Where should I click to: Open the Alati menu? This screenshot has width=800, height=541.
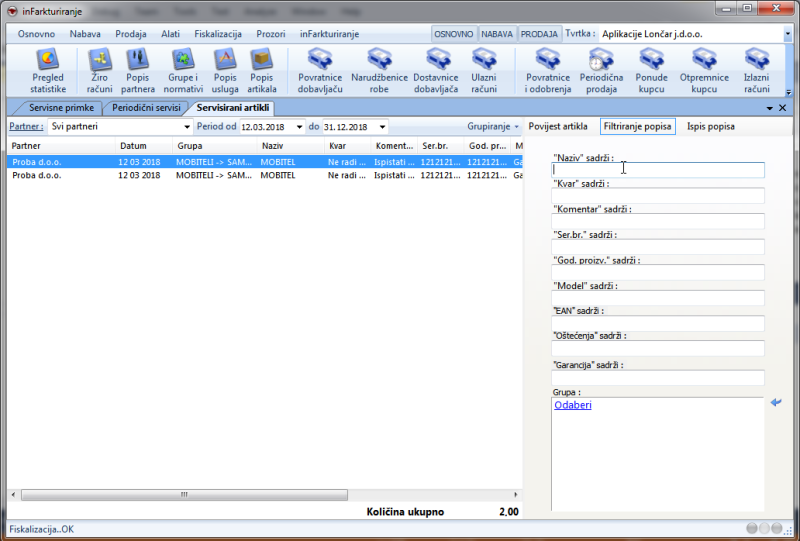[x=170, y=34]
